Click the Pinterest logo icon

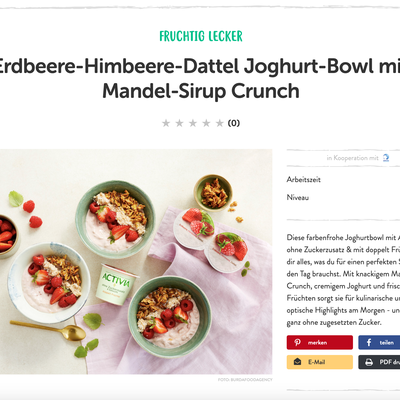pos(297,342)
